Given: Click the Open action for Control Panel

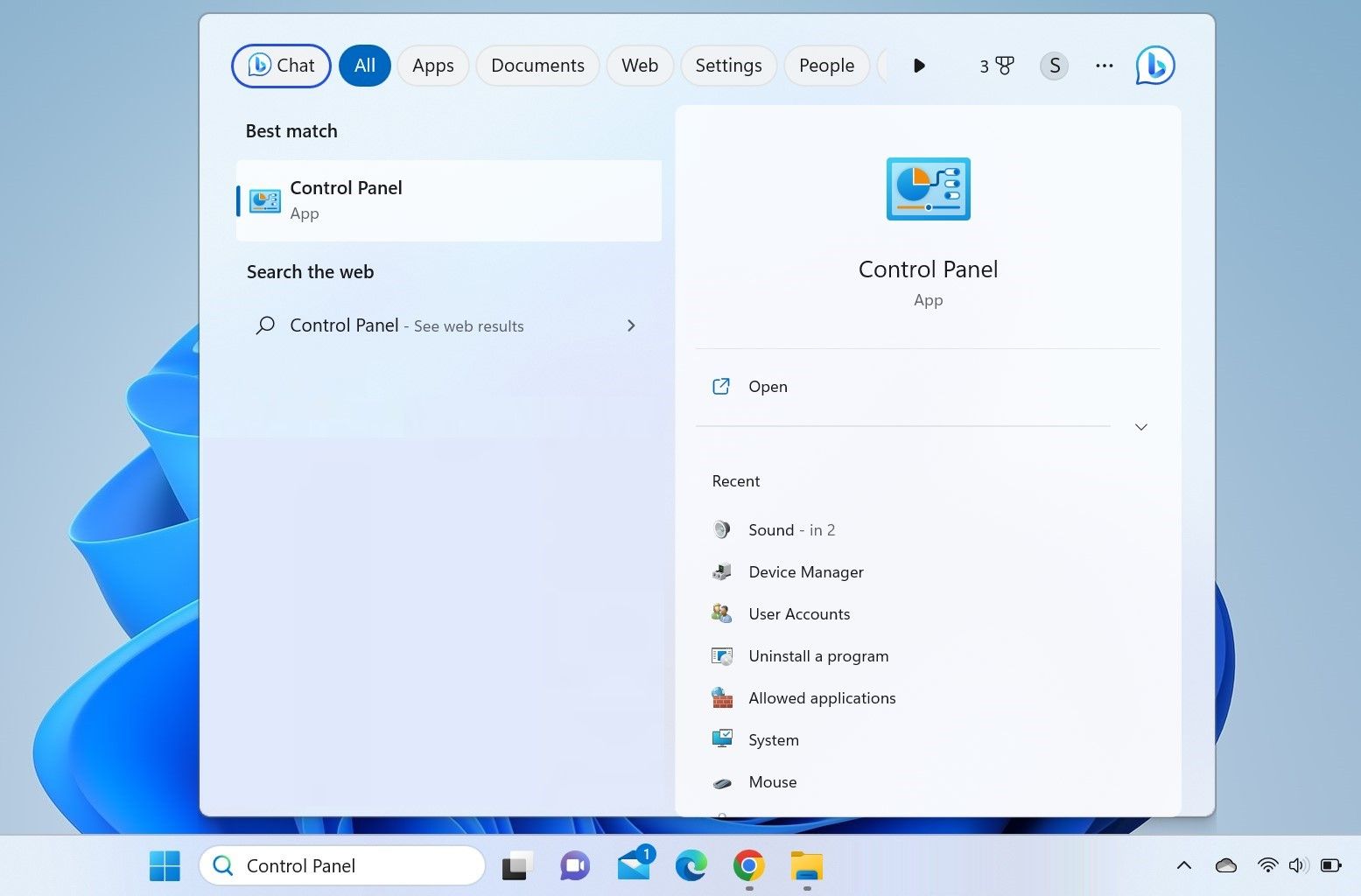Looking at the screenshot, I should click(x=768, y=386).
